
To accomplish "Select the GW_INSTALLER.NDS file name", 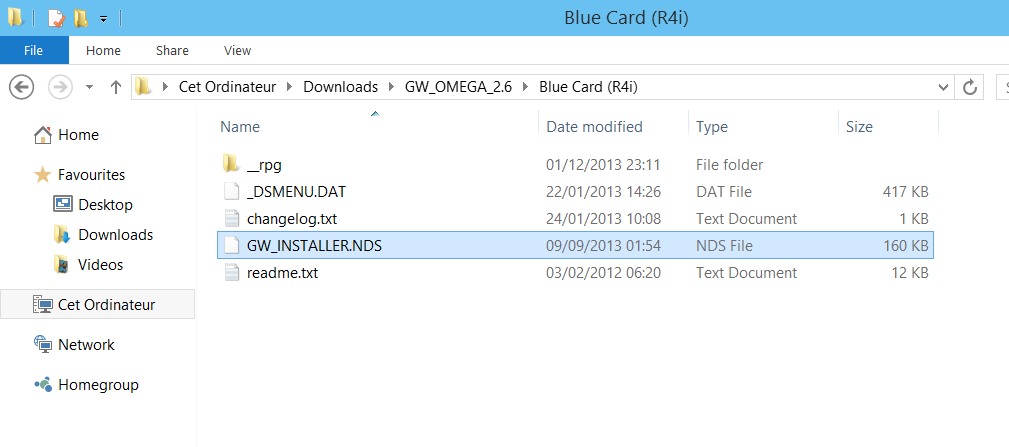I will coord(314,246).
